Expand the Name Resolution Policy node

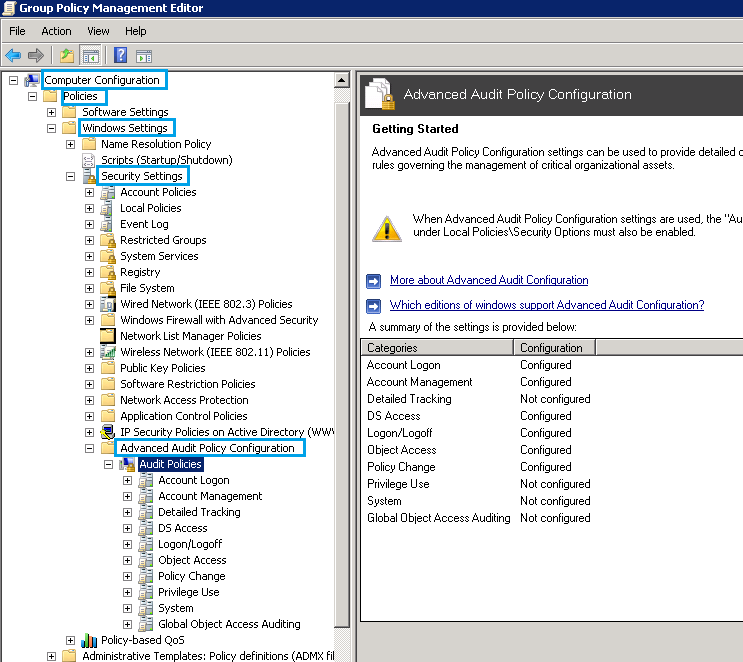71,145
